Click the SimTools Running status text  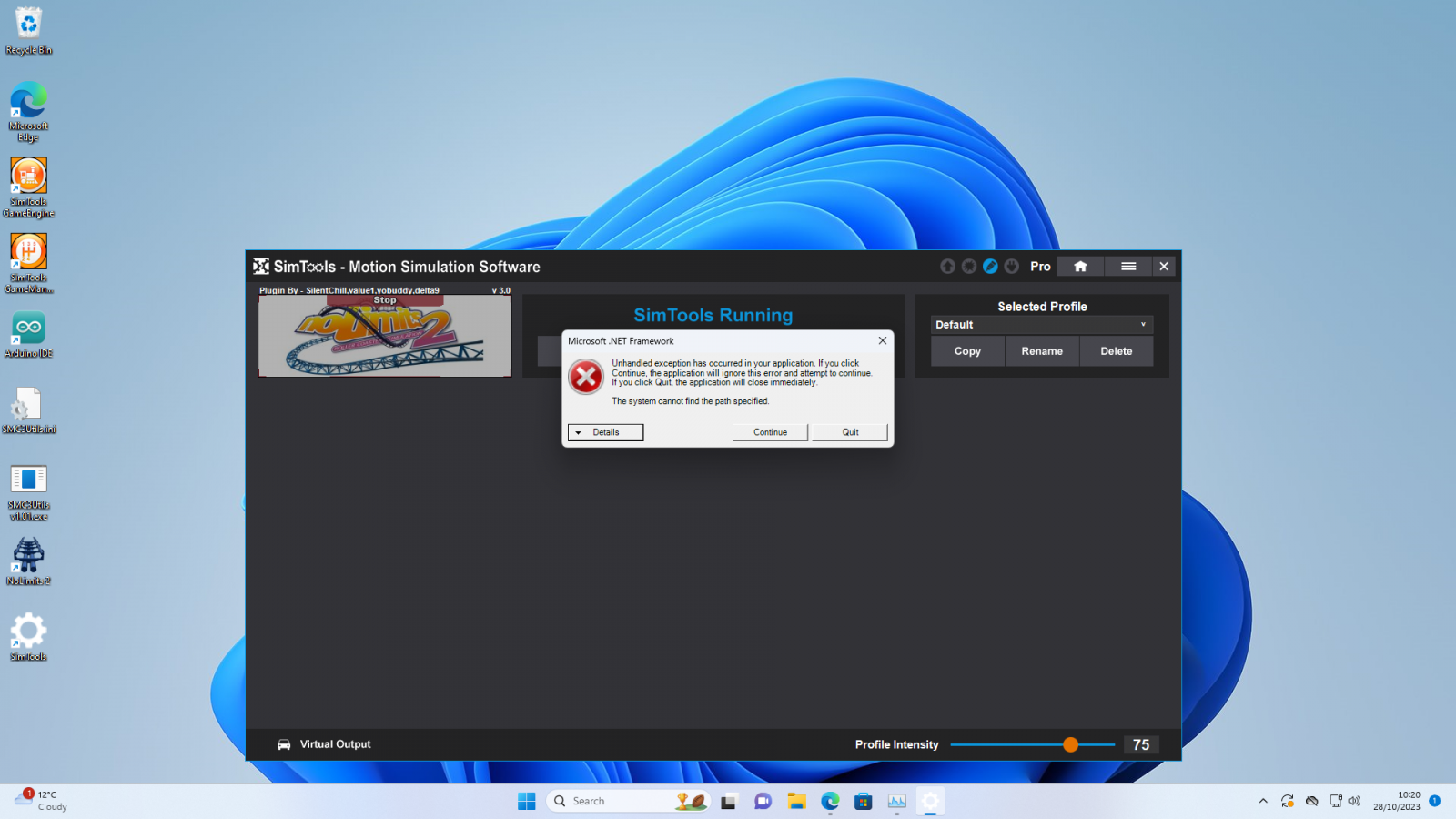tap(713, 315)
